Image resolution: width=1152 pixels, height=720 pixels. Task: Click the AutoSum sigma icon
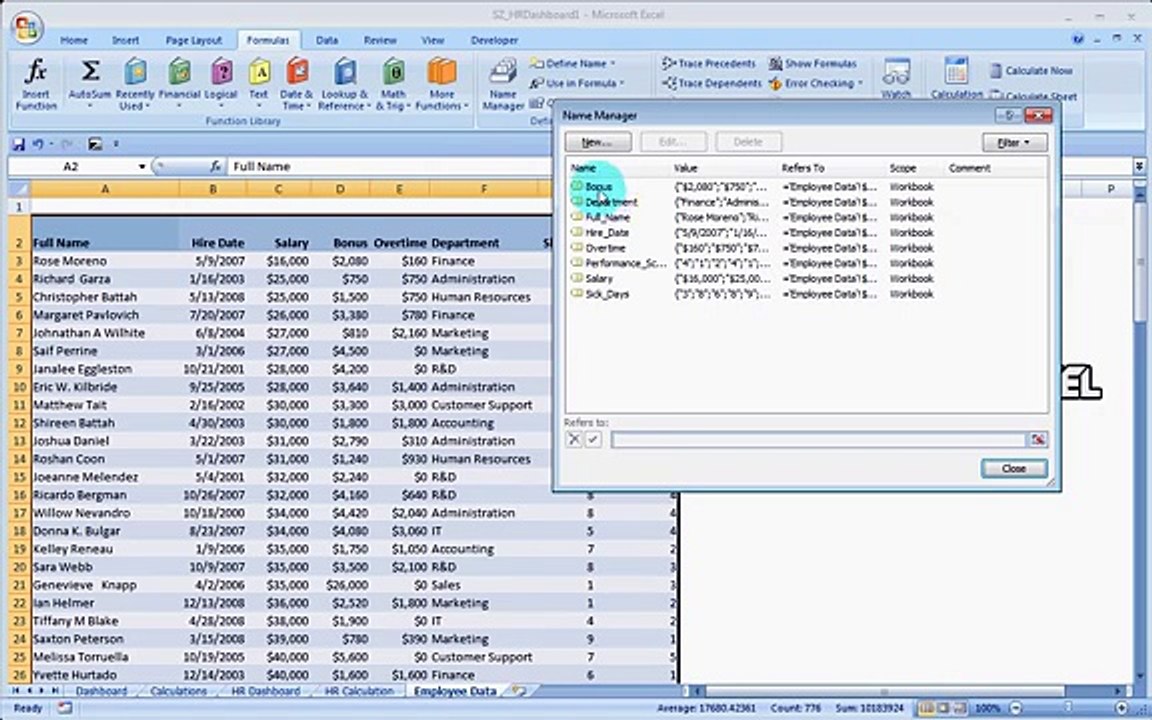[90, 71]
